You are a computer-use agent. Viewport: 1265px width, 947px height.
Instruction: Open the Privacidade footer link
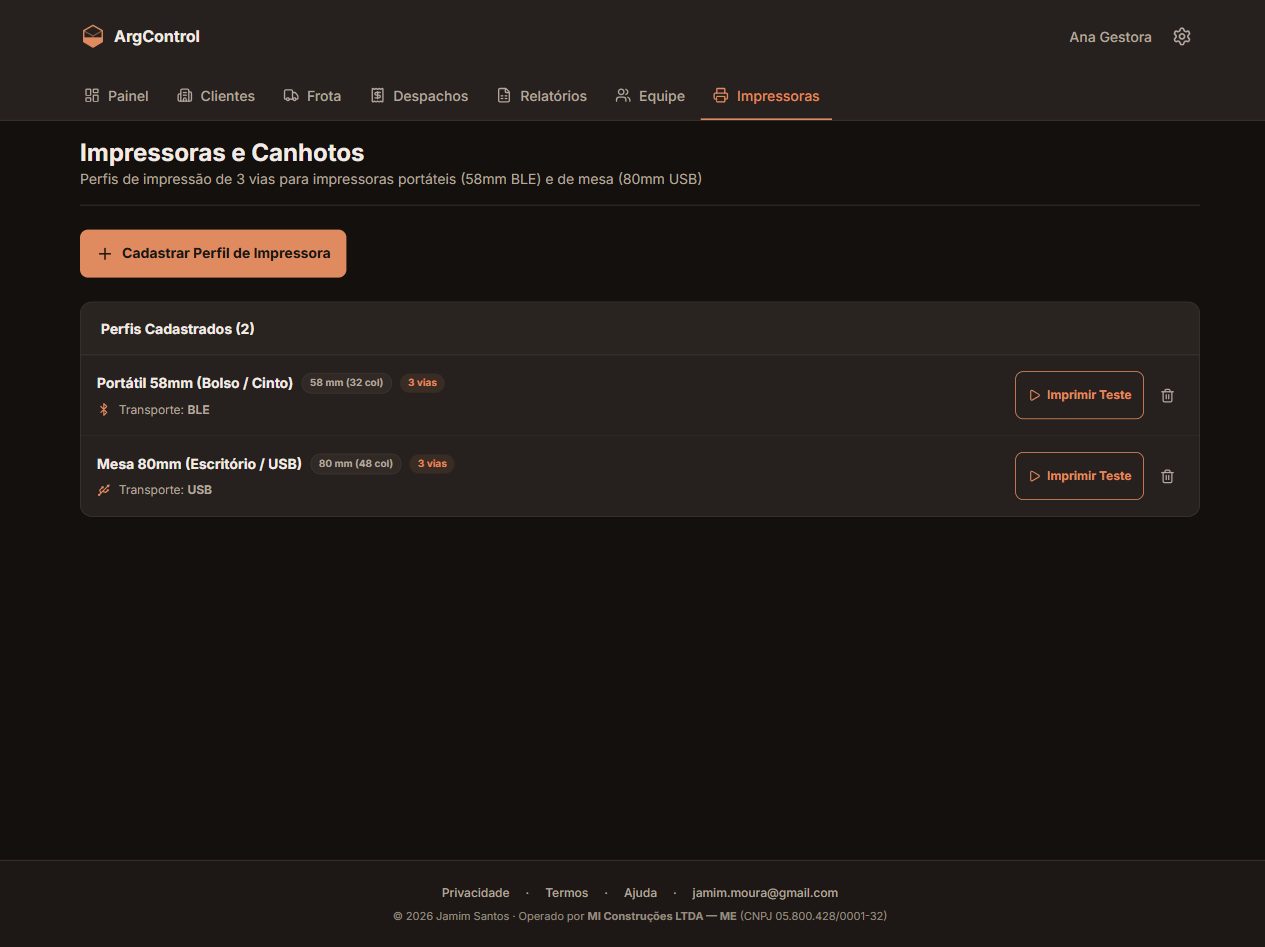tap(476, 893)
